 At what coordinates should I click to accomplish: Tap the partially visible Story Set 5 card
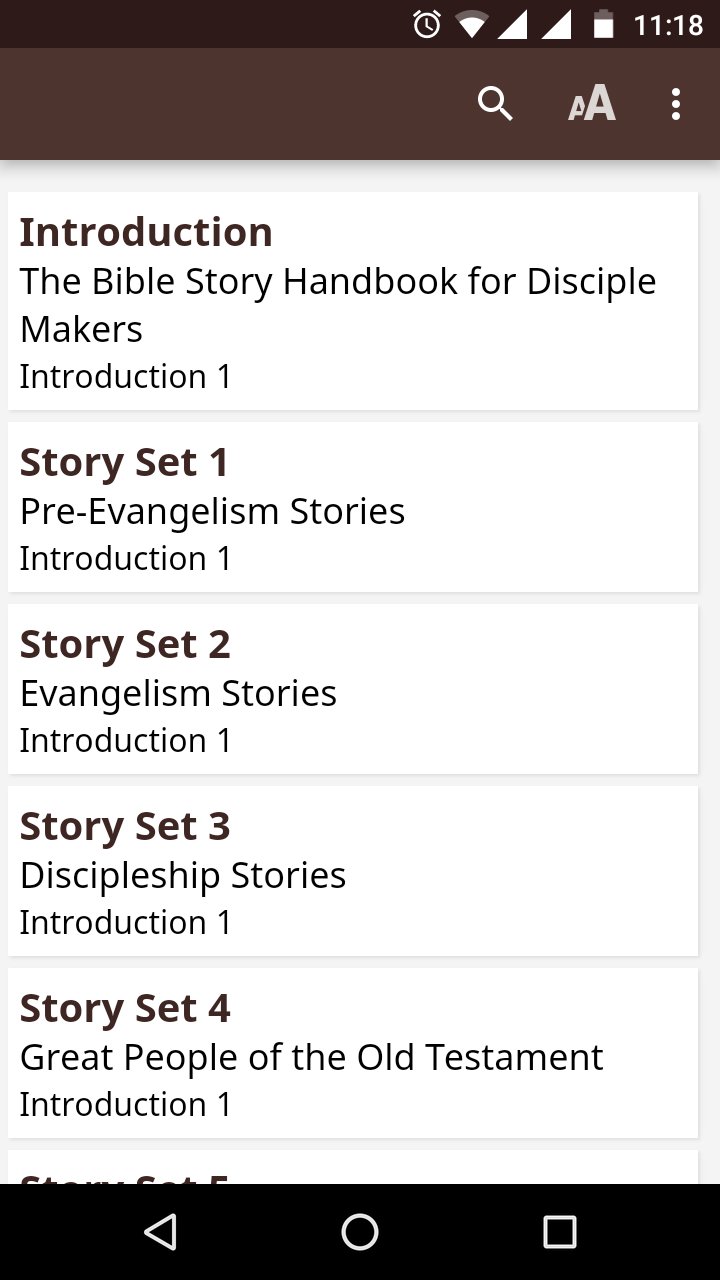pyautogui.click(x=352, y=1170)
